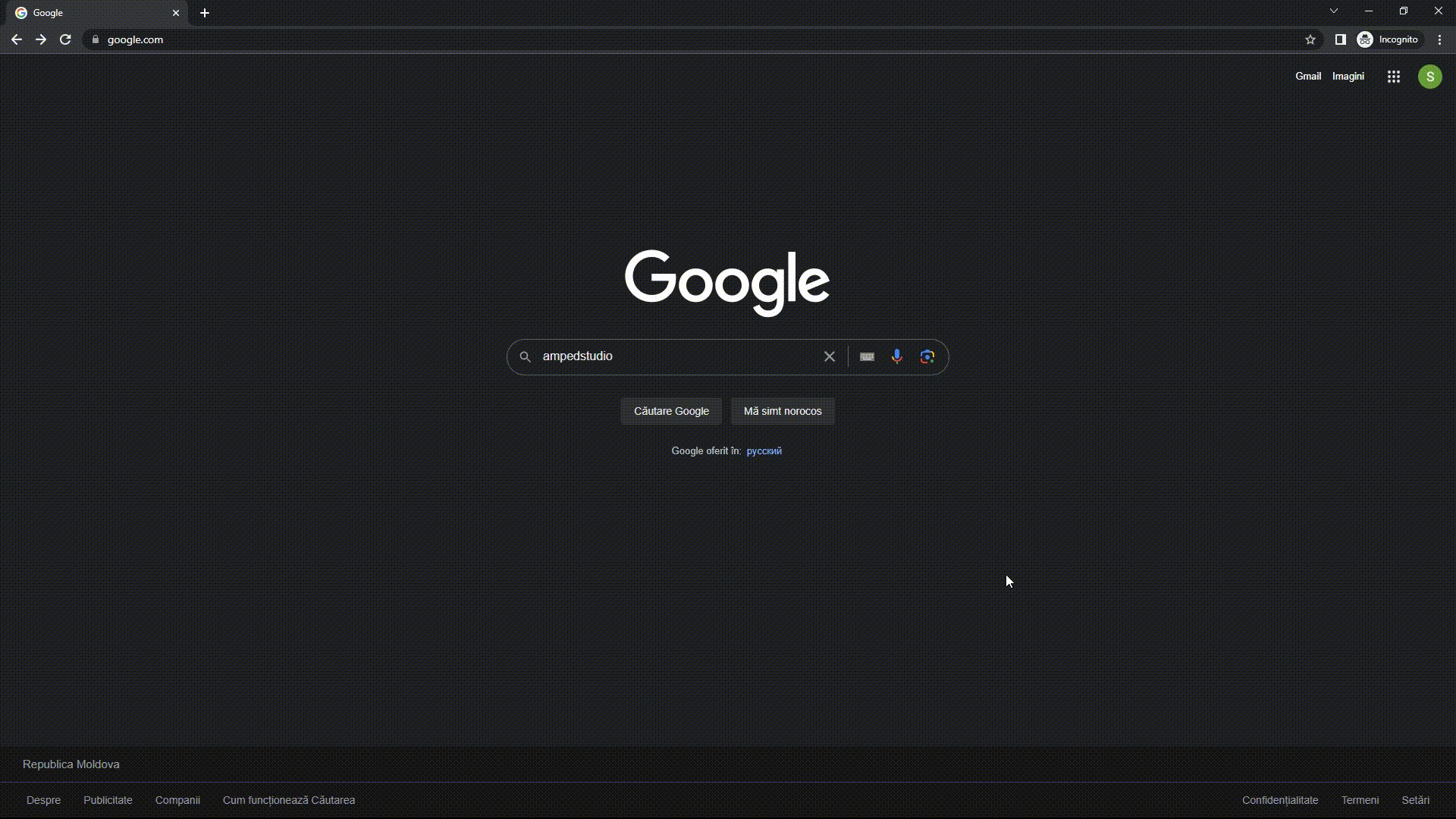
Task: Clear the ampedstudio search input
Action: point(828,356)
